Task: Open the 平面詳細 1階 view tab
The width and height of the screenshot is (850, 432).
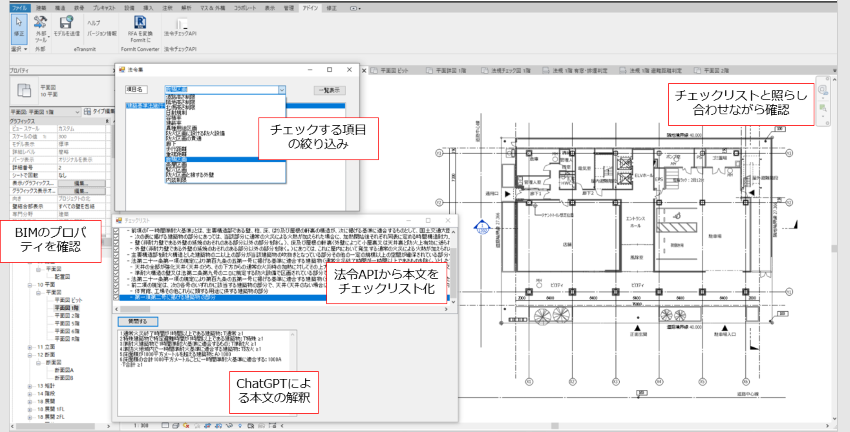Action: pyautogui.click(x=447, y=70)
